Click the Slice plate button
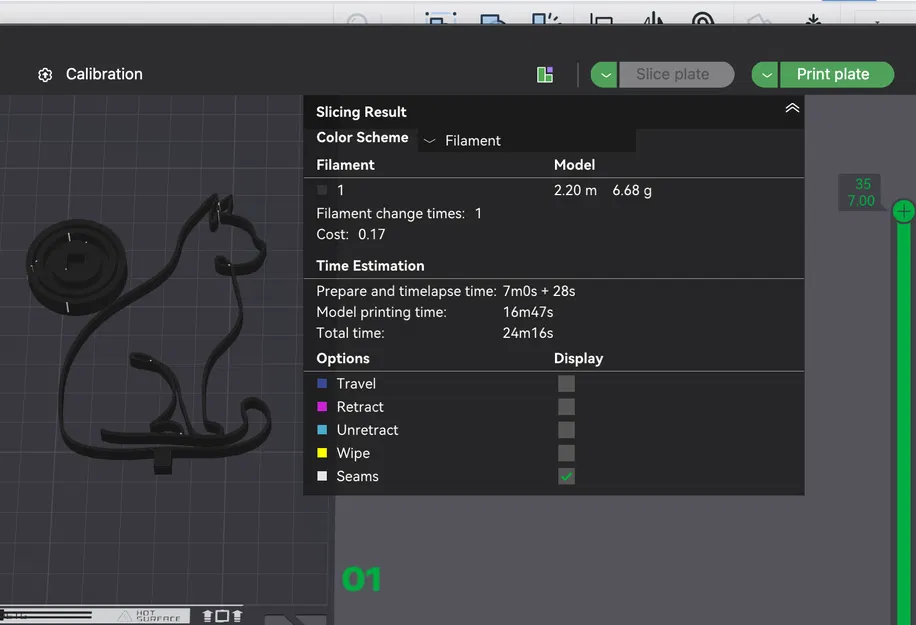 coord(676,75)
